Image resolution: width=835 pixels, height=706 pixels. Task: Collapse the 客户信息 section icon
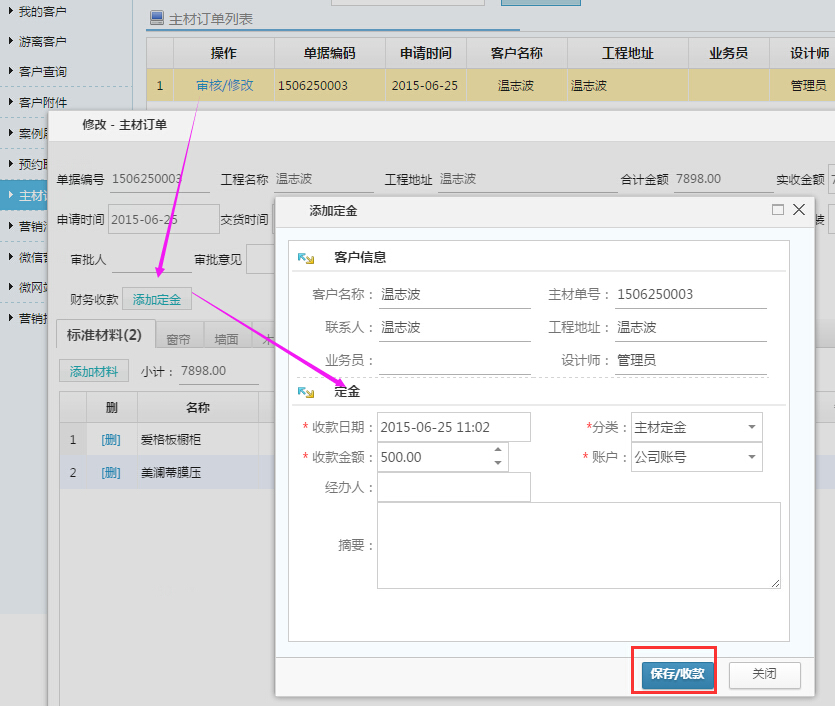point(306,258)
